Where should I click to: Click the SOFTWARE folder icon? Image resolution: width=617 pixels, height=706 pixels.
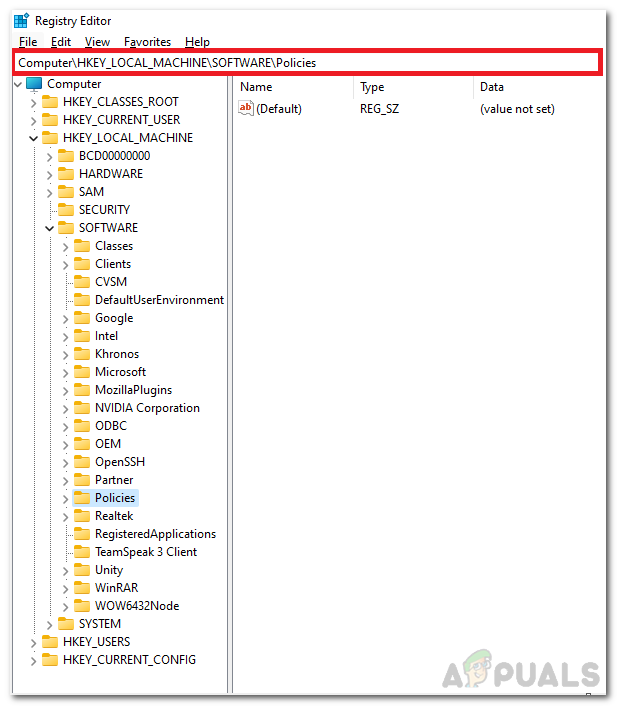click(66, 228)
